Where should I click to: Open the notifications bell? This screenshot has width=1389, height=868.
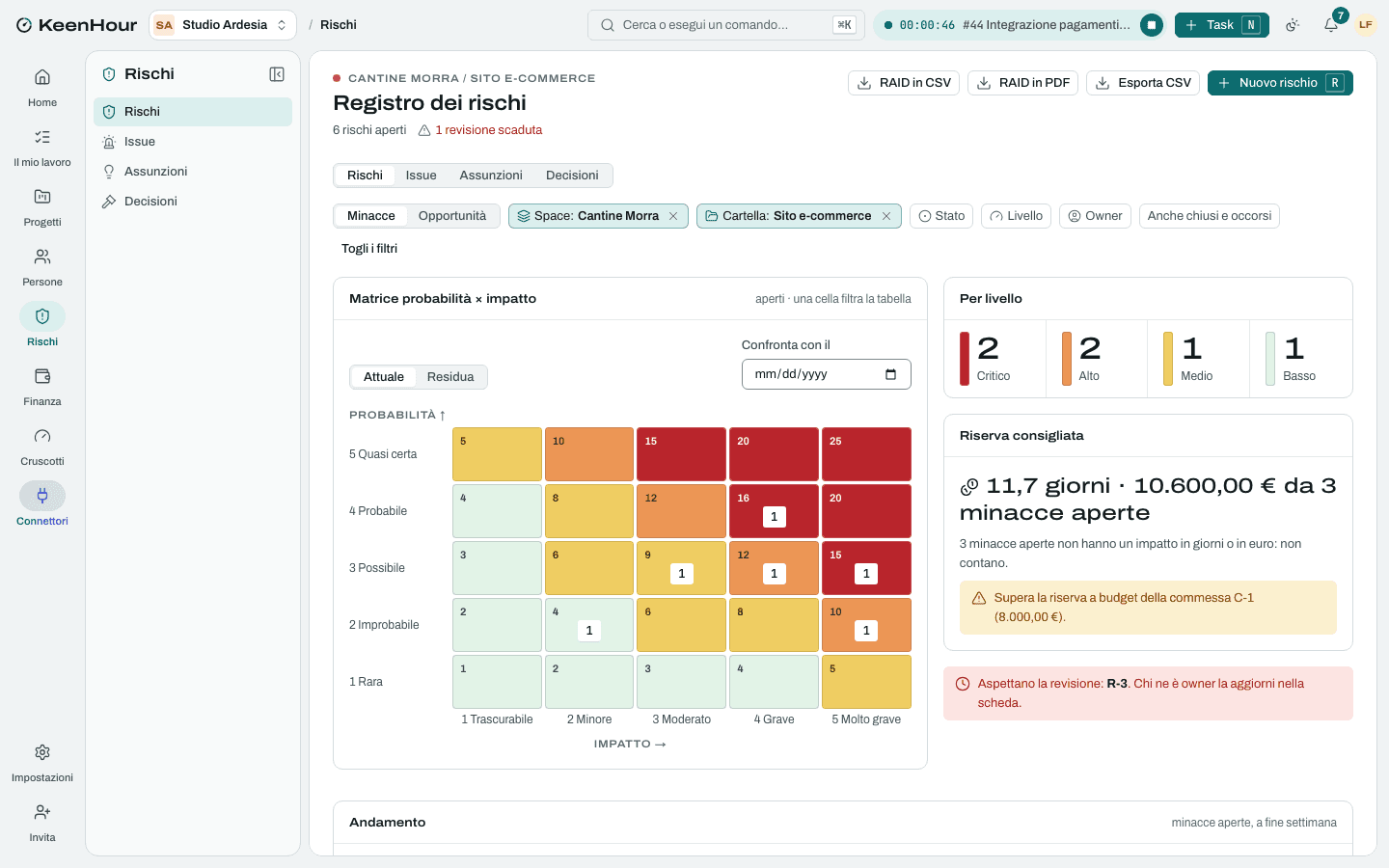click(1331, 25)
